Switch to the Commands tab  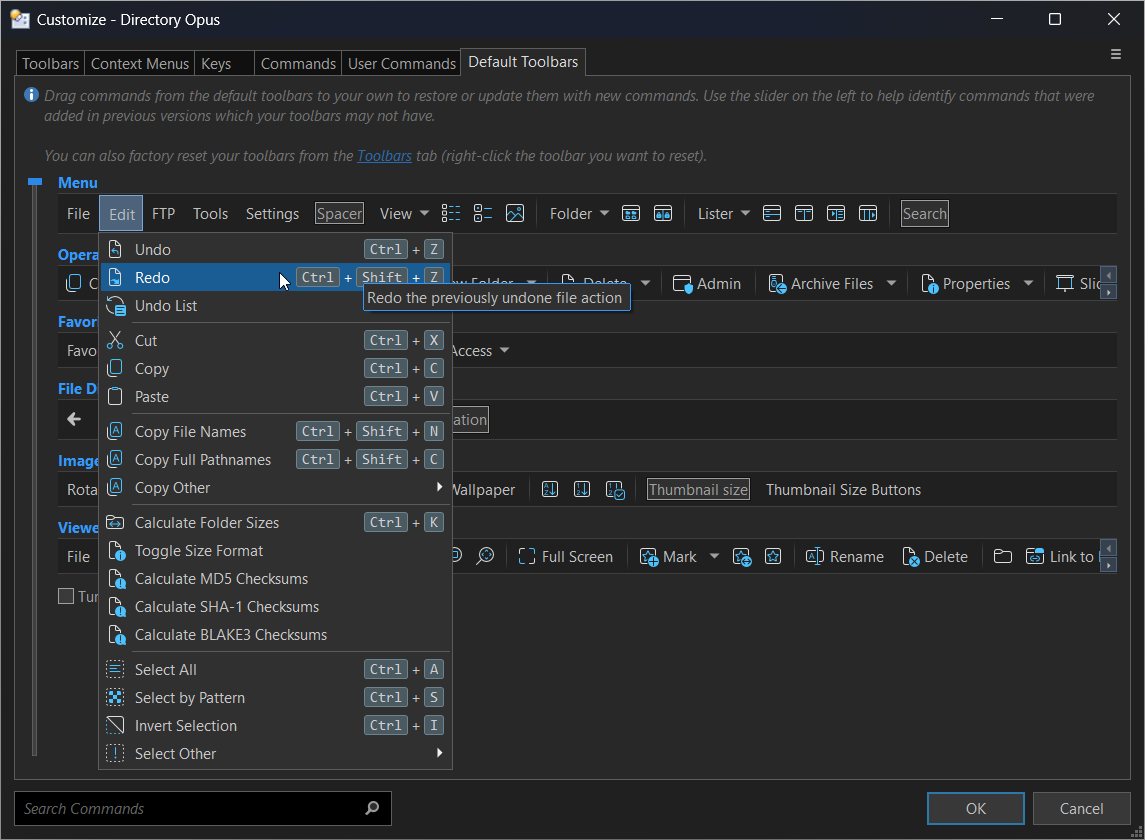point(298,64)
